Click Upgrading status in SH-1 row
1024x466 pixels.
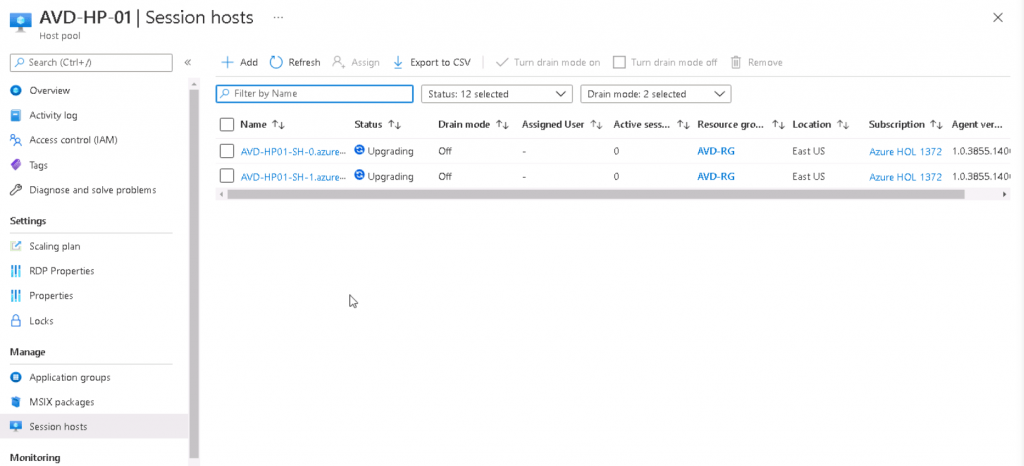pyautogui.click(x=384, y=176)
